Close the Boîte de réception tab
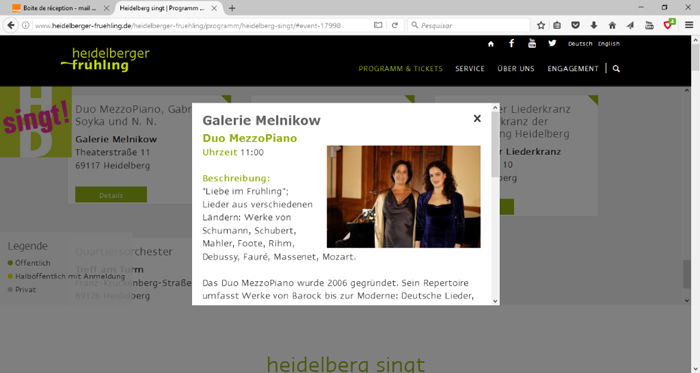Image resolution: width=700 pixels, height=373 pixels. point(106,8)
